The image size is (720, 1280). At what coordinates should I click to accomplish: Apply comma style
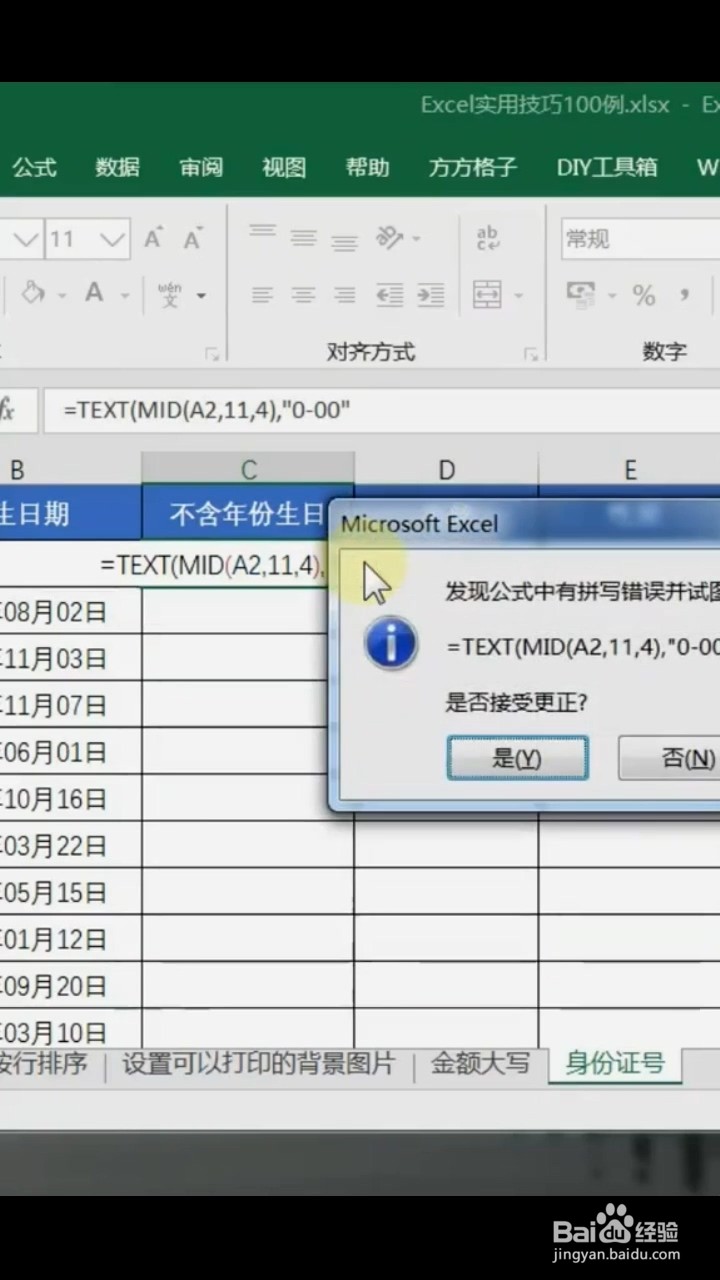pyautogui.click(x=685, y=295)
